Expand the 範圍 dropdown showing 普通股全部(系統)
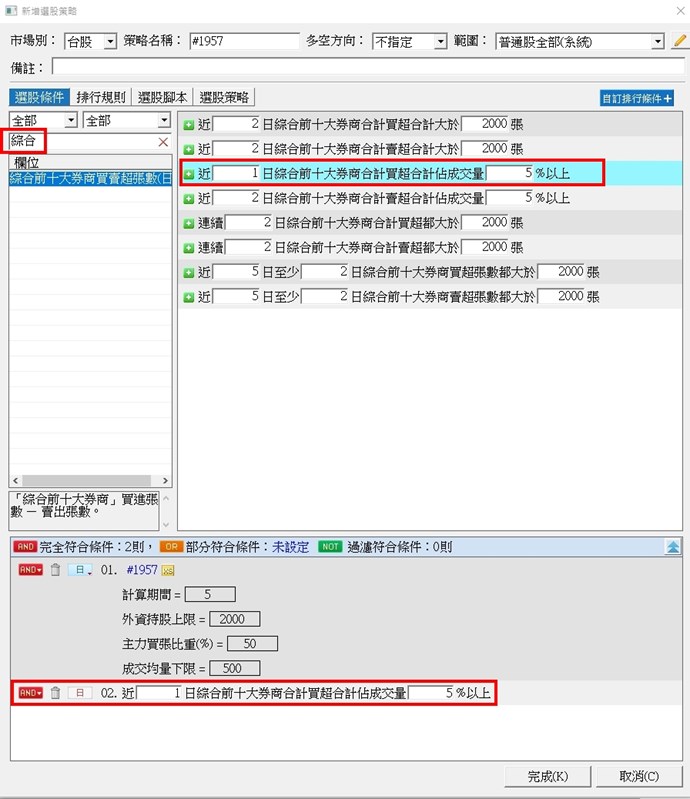The image size is (690, 799). [x=657, y=42]
